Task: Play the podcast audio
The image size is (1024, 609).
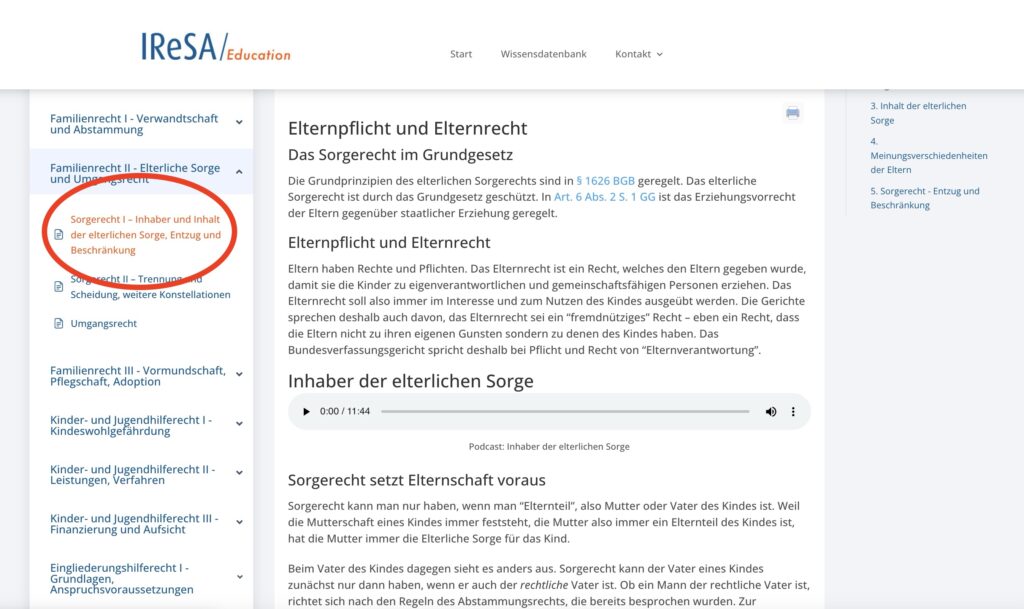Action: coord(306,412)
